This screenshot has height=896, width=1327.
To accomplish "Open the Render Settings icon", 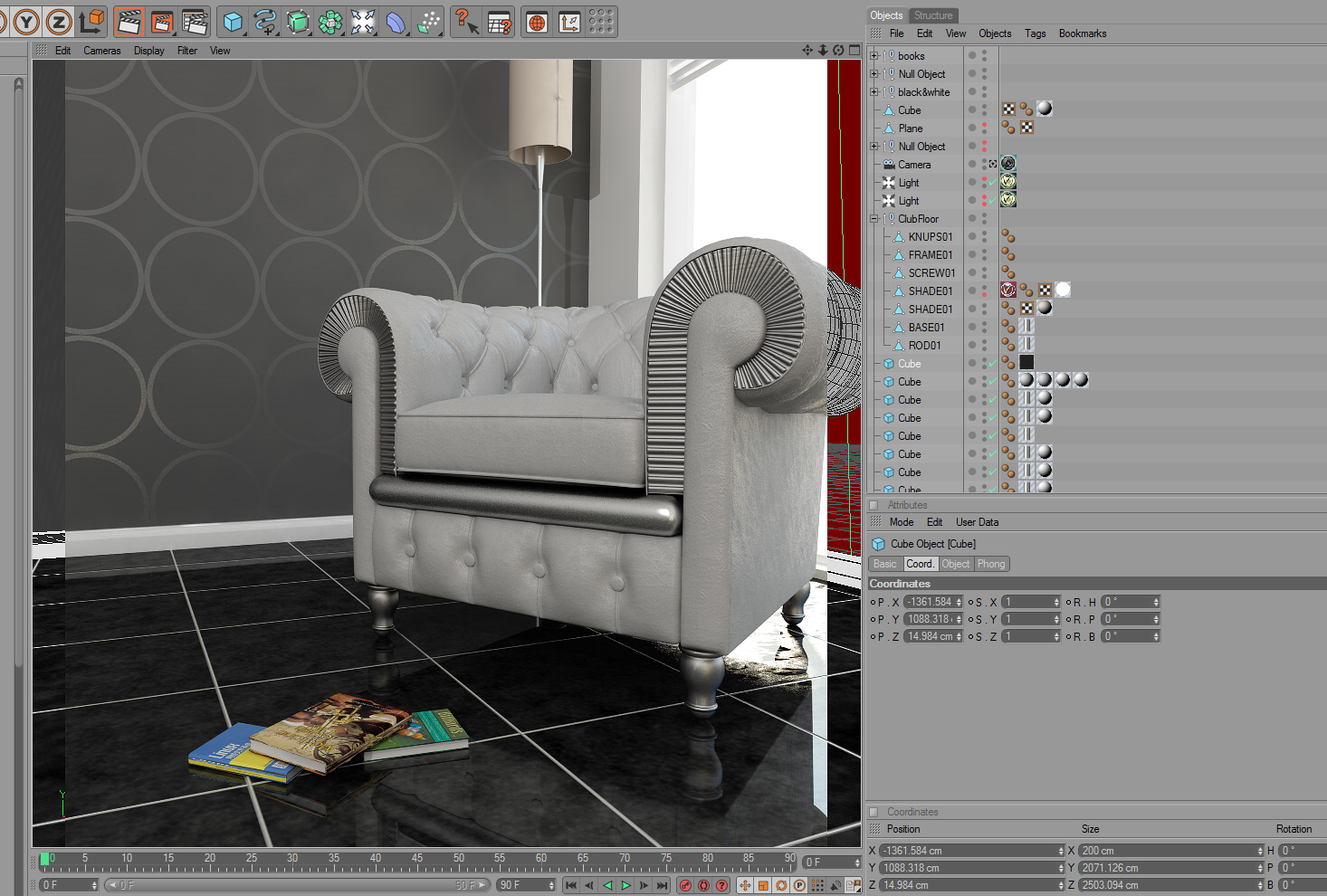I will [195, 22].
